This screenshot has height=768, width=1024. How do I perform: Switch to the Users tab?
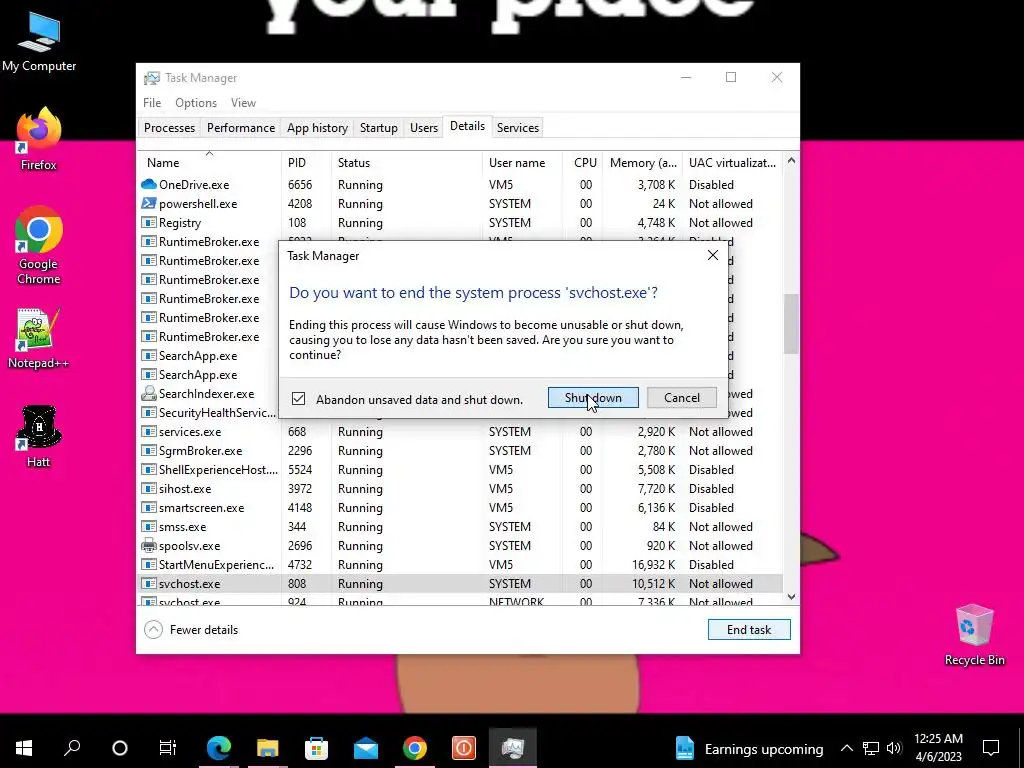pyautogui.click(x=424, y=128)
